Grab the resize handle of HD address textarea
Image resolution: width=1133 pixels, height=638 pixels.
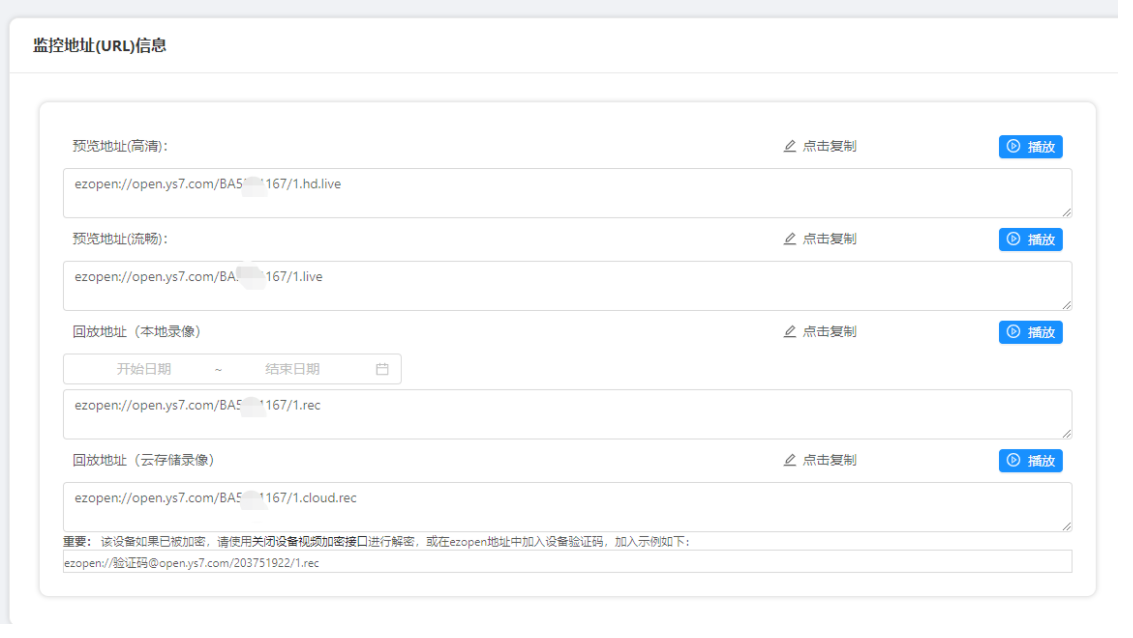click(1066, 212)
